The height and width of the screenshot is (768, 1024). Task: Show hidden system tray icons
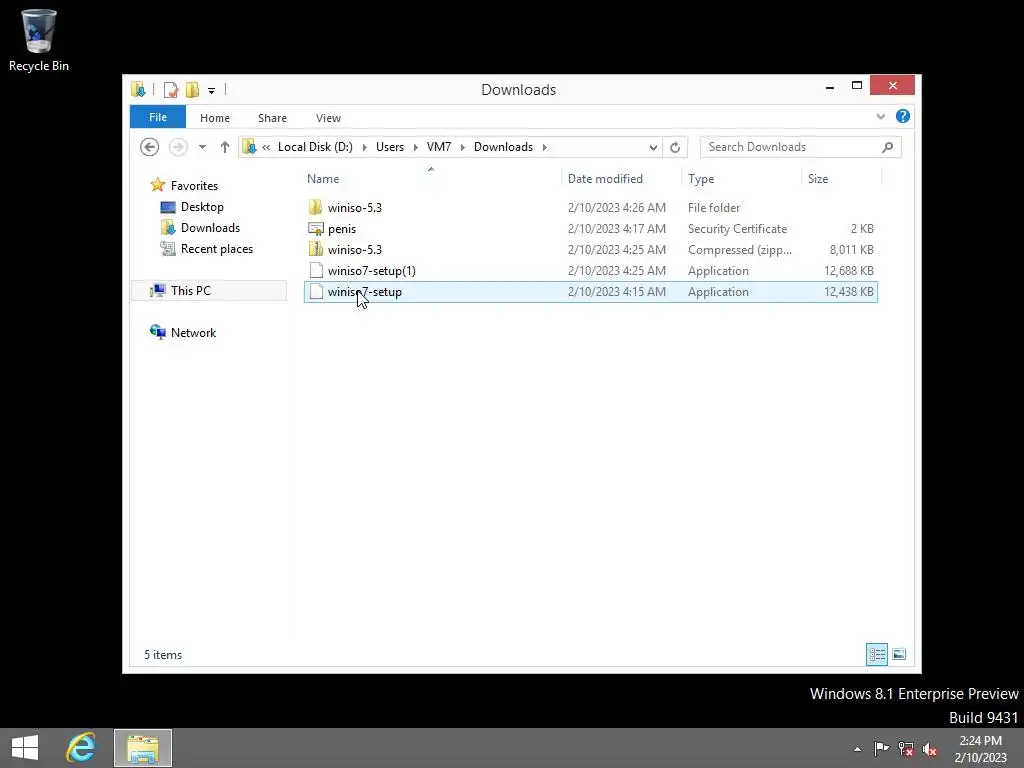pos(857,749)
